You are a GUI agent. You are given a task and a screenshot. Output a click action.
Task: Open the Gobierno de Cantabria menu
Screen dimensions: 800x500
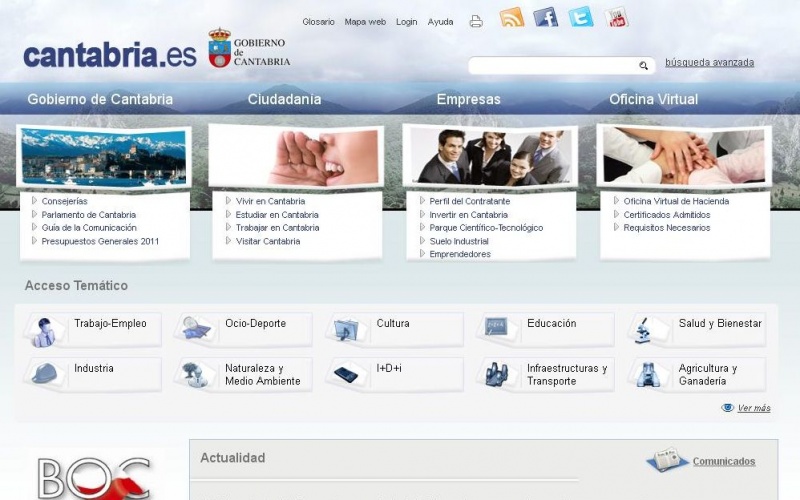point(100,99)
